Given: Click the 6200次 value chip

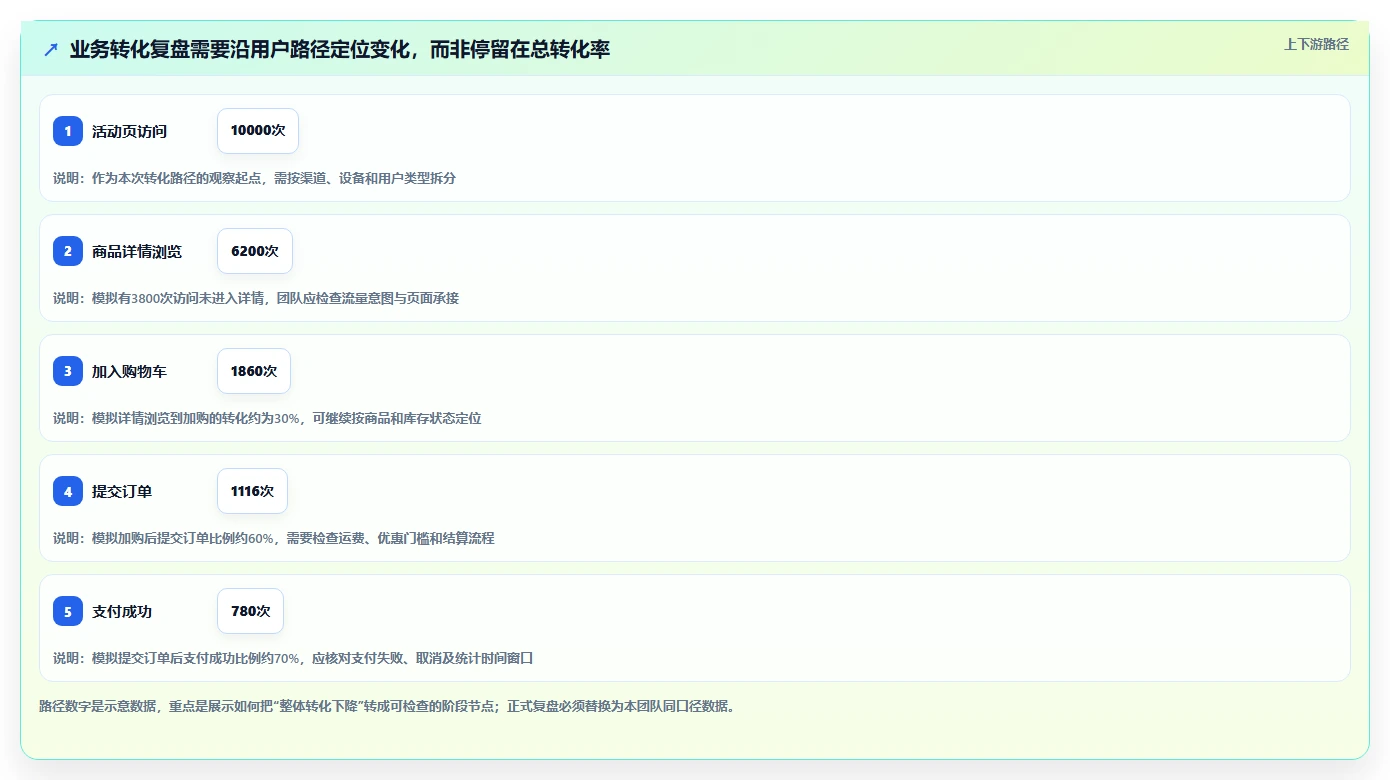Looking at the screenshot, I should (x=255, y=251).
